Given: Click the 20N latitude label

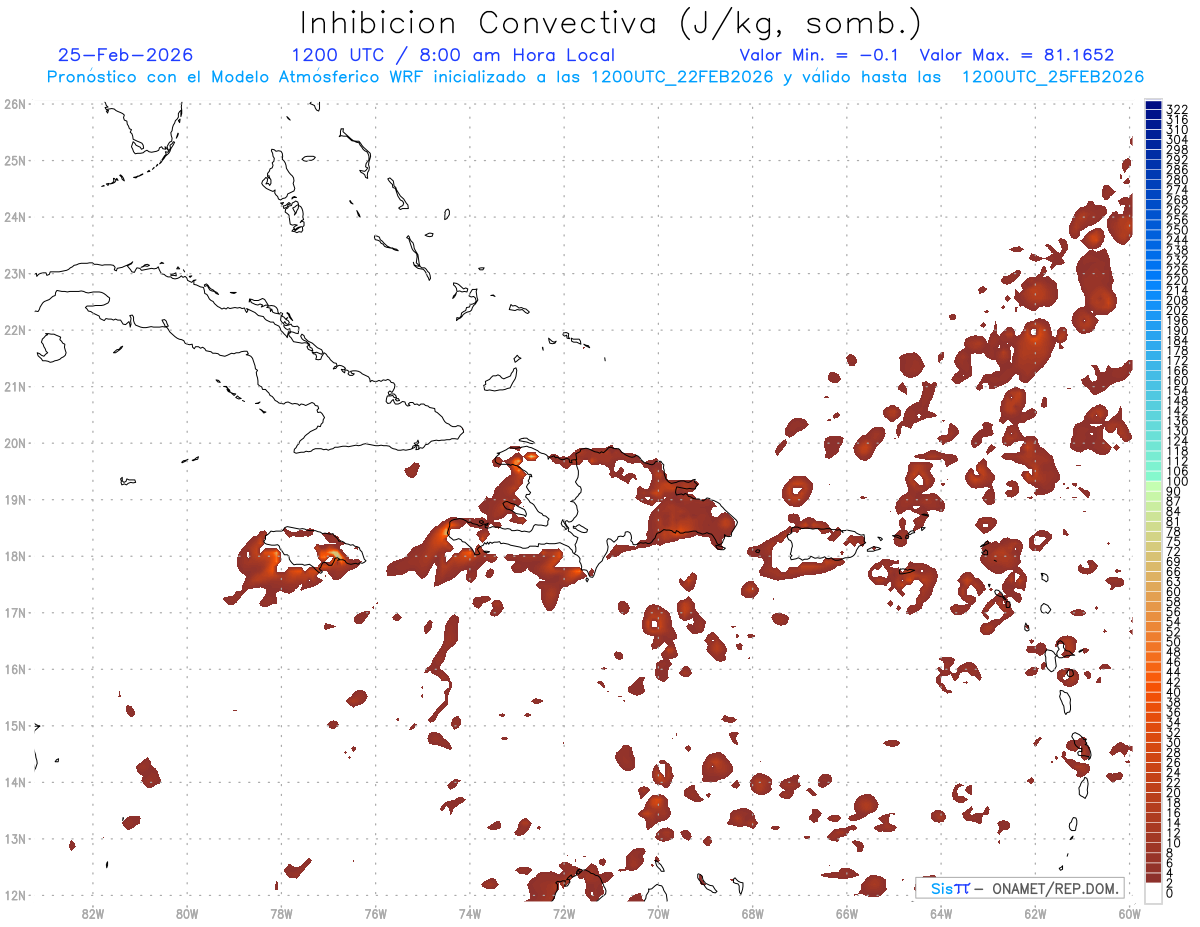Looking at the screenshot, I should (14, 443).
